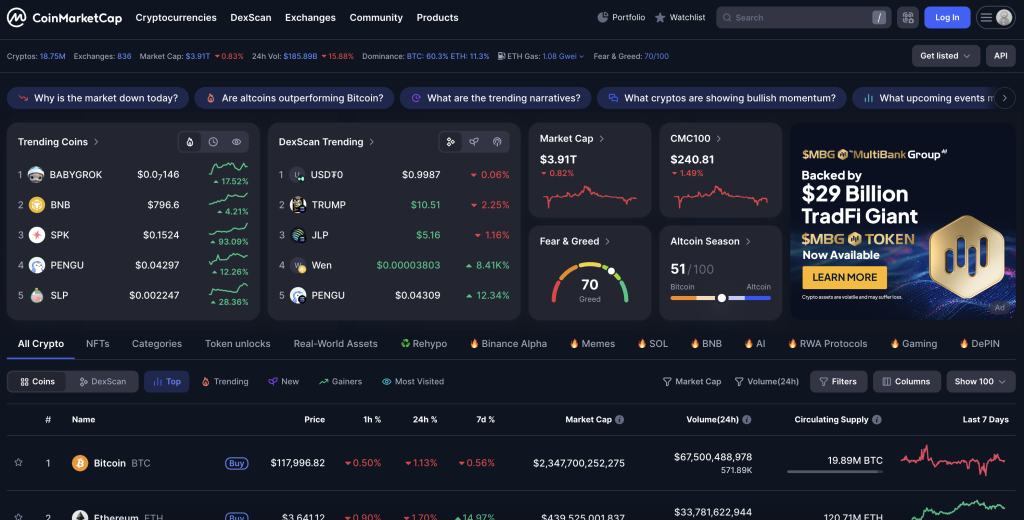Viewport: 1024px width, 520px height.
Task: Open the Community menu
Action: (x=376, y=18)
